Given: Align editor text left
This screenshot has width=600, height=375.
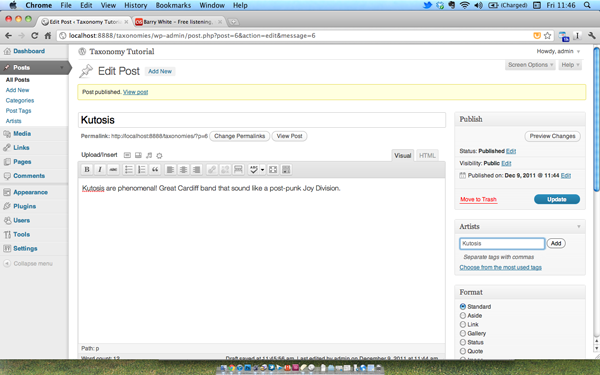Looking at the screenshot, I should coord(170,170).
